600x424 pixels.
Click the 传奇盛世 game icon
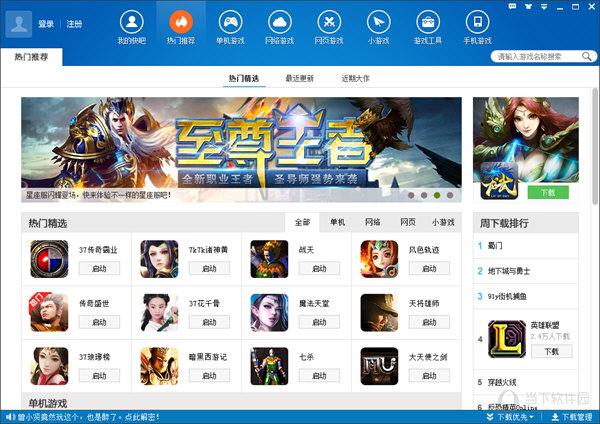click(49, 313)
